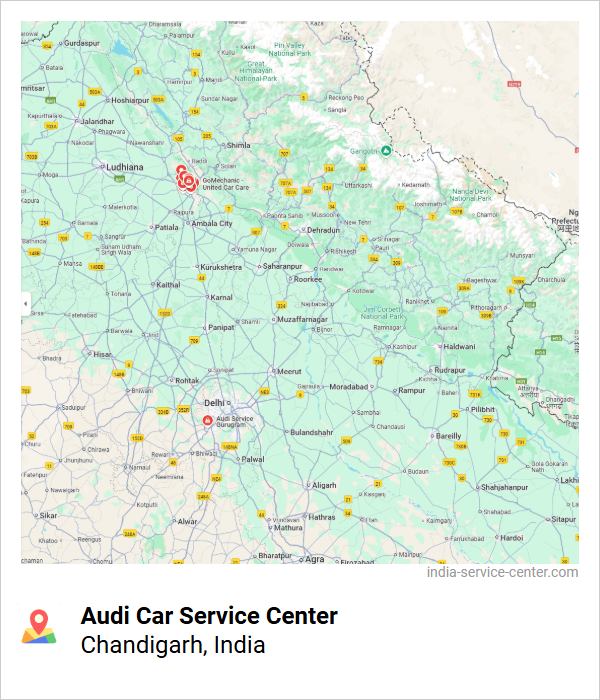The image size is (600, 700).
Task: Click the Yamuna Nagar label
Action: 256,249
